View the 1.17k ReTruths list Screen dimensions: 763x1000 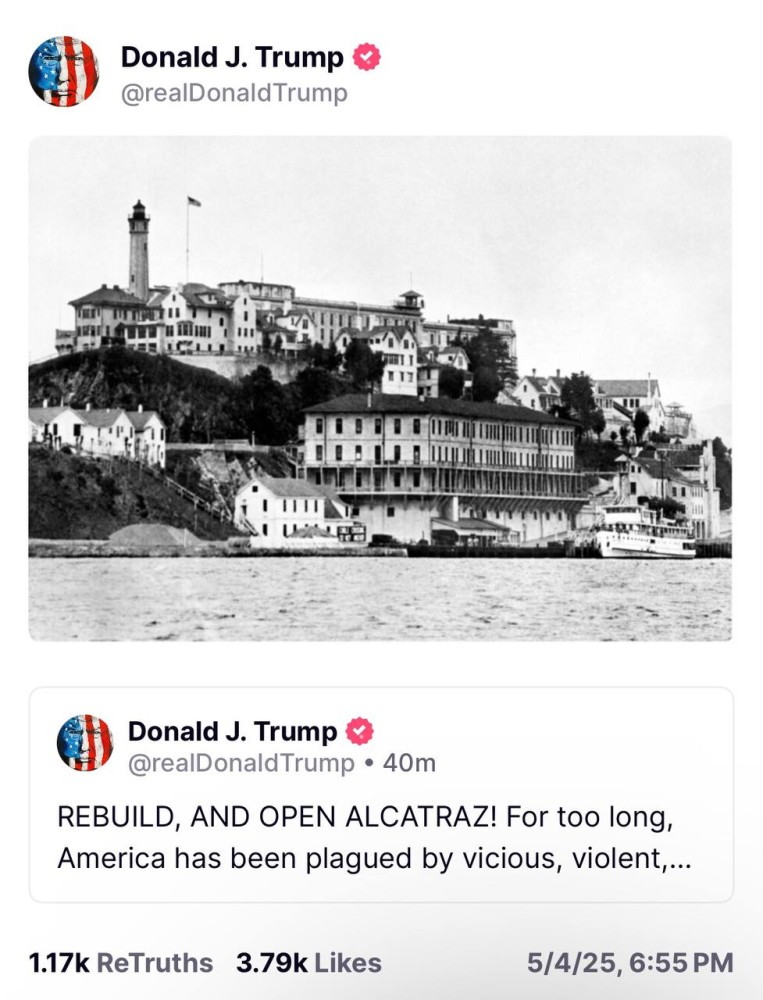pyautogui.click(x=121, y=963)
